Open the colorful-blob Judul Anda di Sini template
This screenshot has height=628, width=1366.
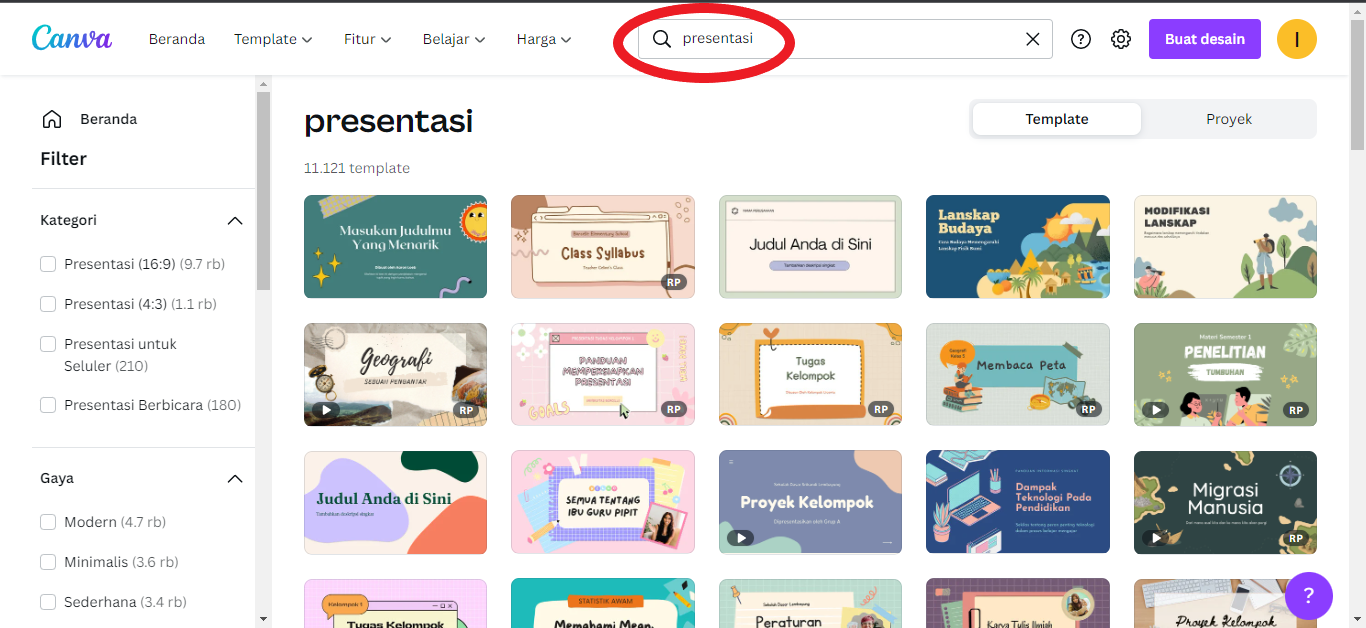395,502
